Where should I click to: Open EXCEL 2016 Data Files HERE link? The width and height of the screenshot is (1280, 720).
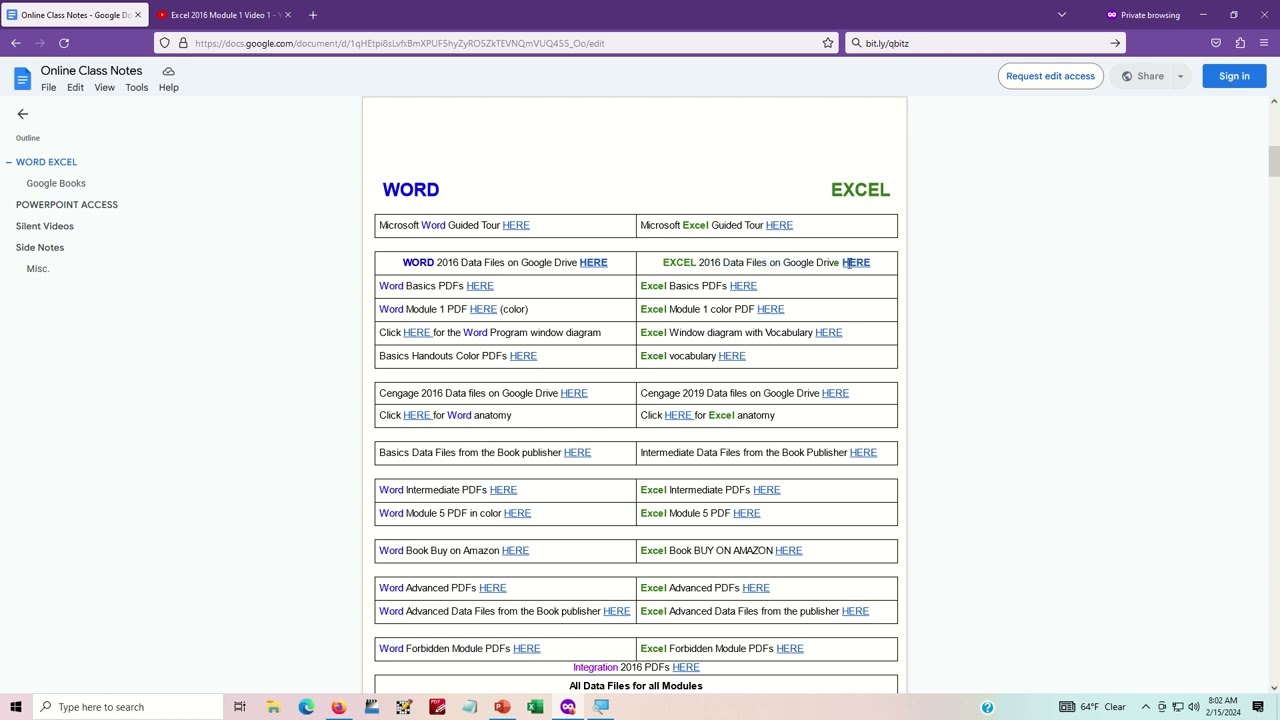tap(856, 263)
